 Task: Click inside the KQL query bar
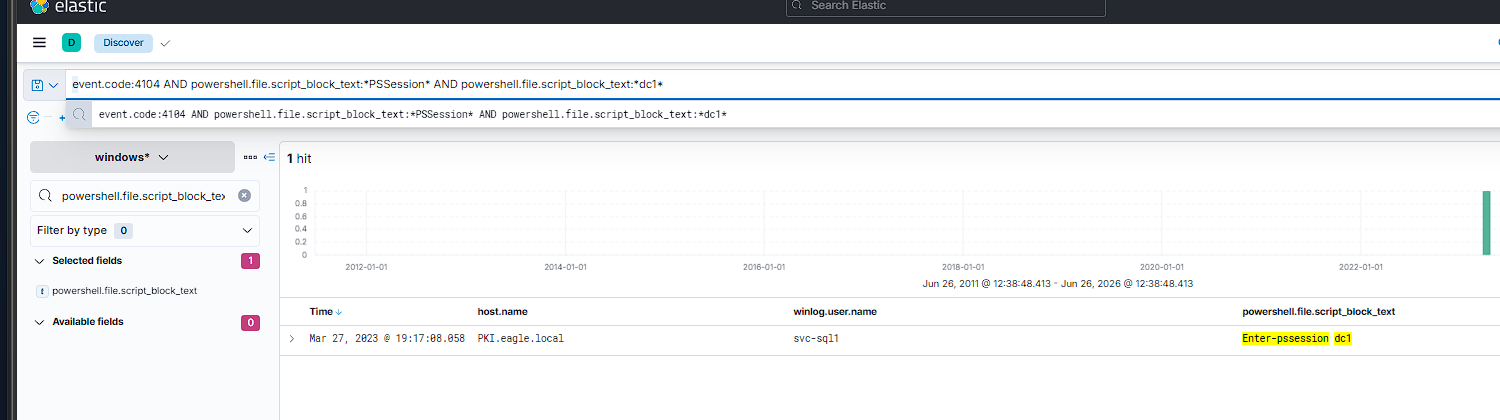[x=783, y=85]
